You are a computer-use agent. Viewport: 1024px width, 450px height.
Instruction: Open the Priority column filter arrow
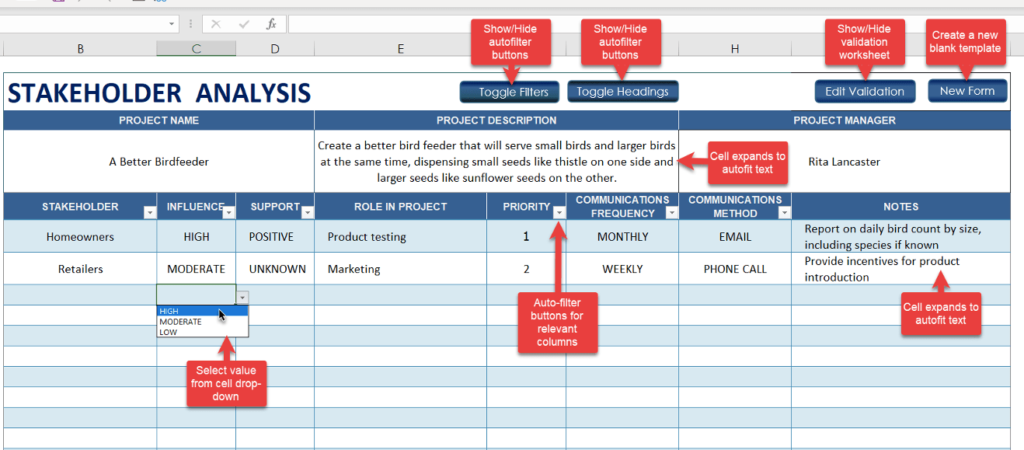(x=558, y=212)
